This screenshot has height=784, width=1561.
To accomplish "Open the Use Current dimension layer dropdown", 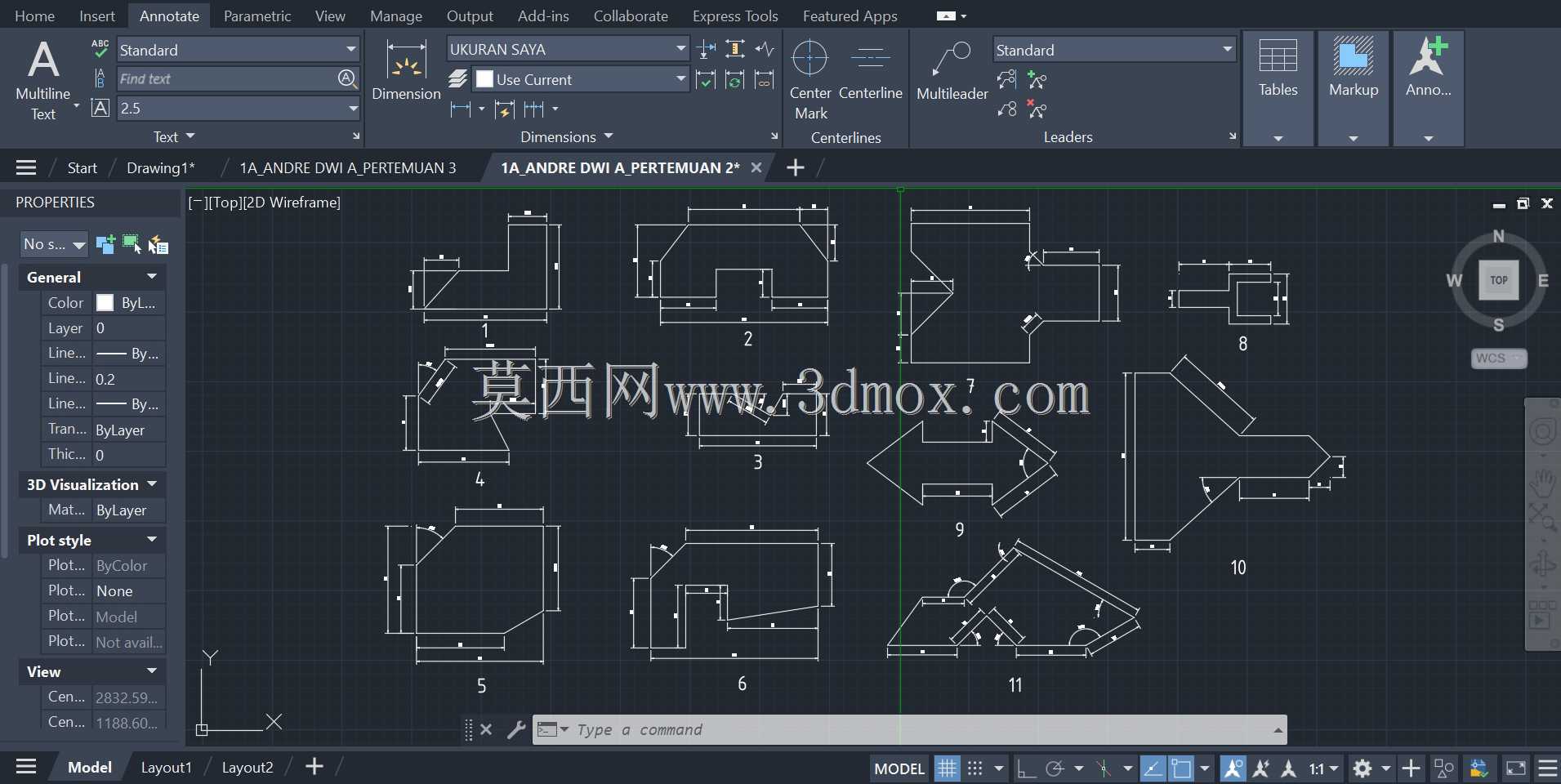I will pyautogui.click(x=581, y=79).
